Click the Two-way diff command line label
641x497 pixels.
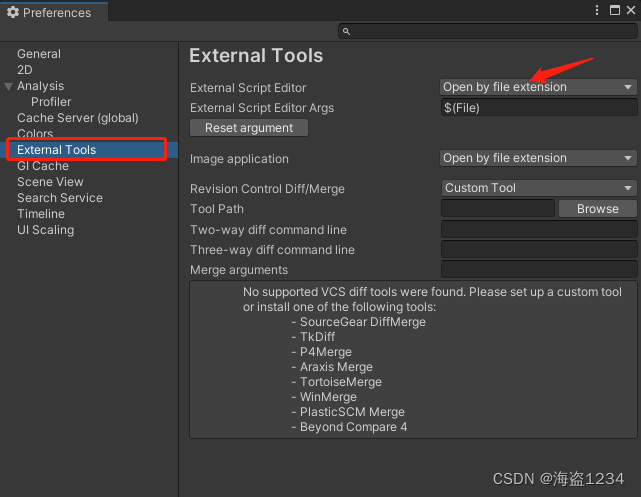(268, 230)
